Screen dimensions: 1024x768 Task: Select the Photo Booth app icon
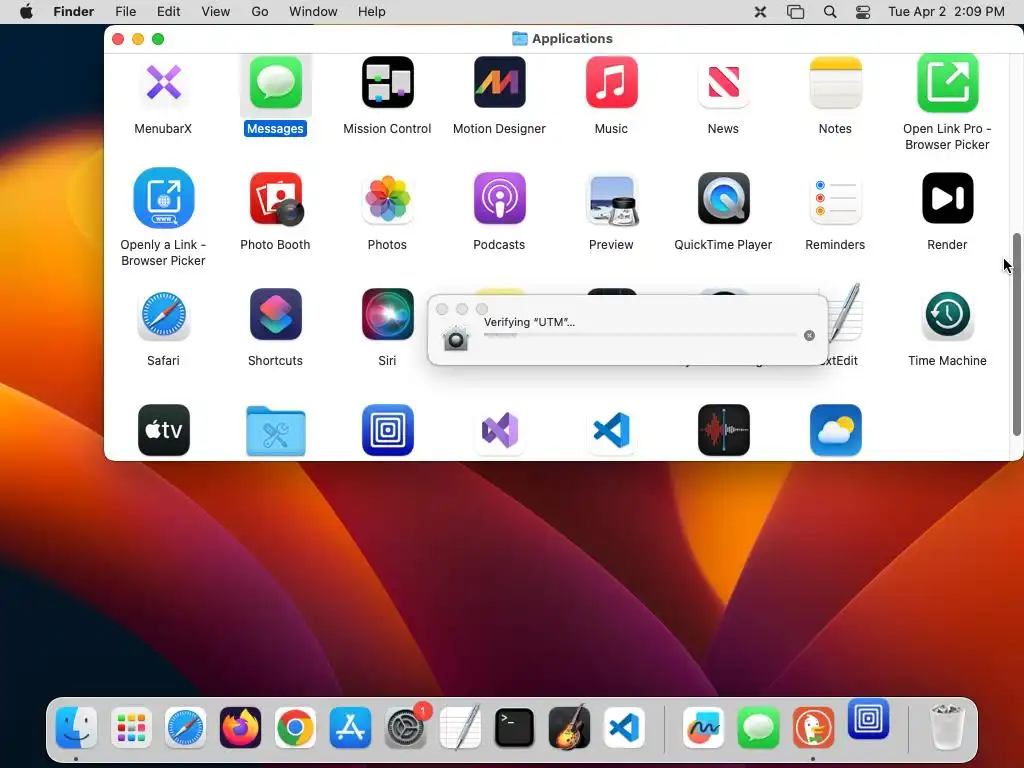[x=276, y=199]
